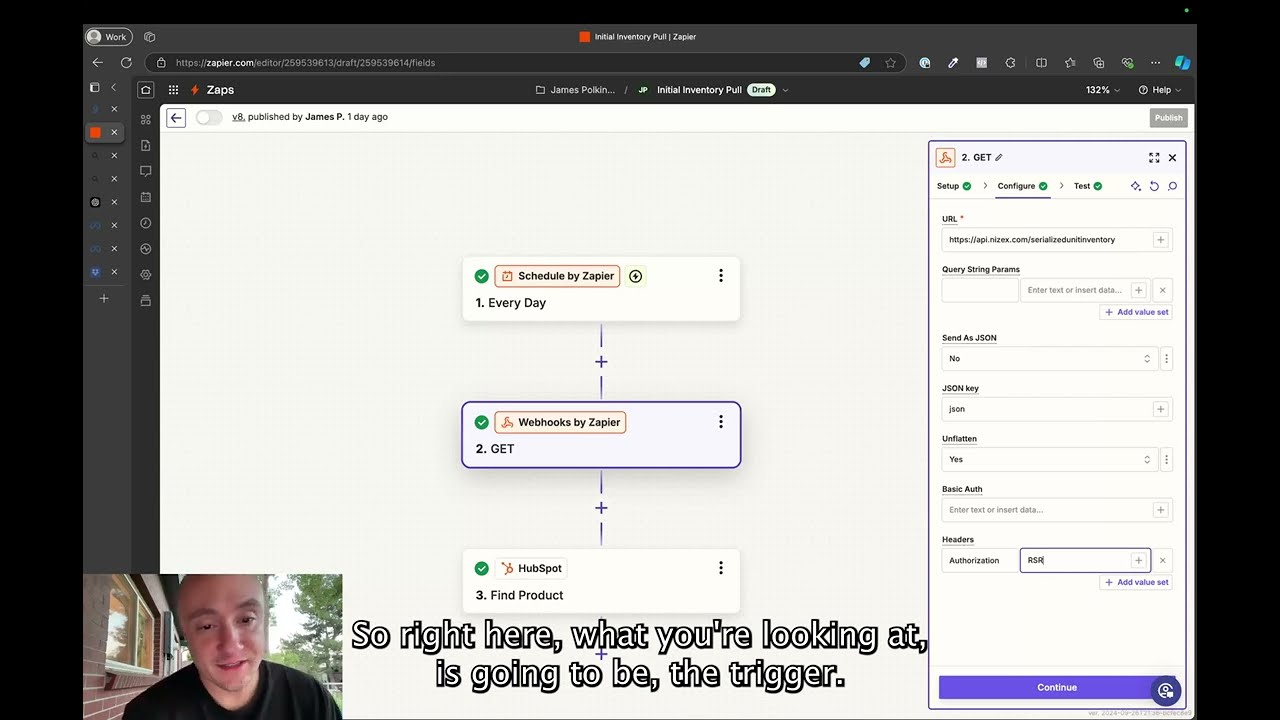Click the AI sparkle icon in panel toolbar

[1136, 186]
